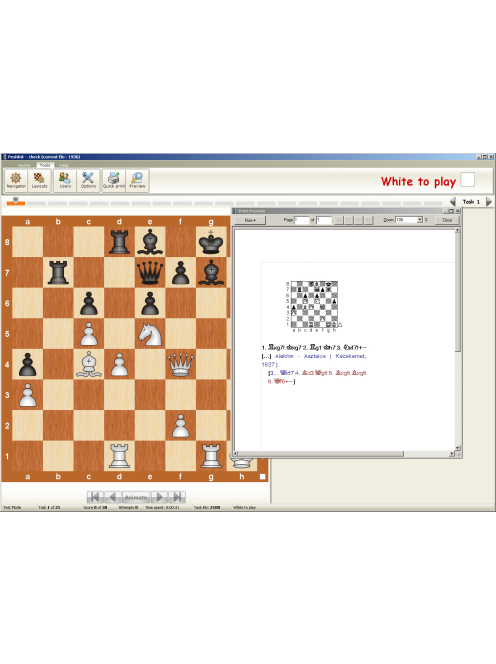Screen dimensions: 496x664
Task: Click 'Task 1 of 21' in status bar
Action: 50,507
